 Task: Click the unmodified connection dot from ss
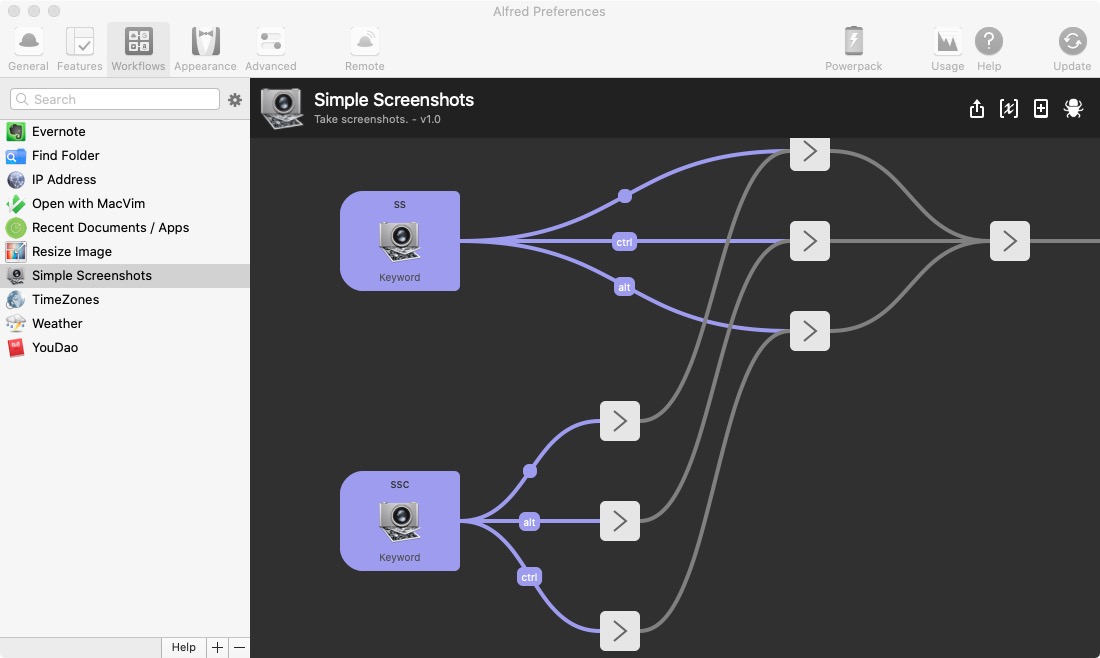[x=624, y=196]
